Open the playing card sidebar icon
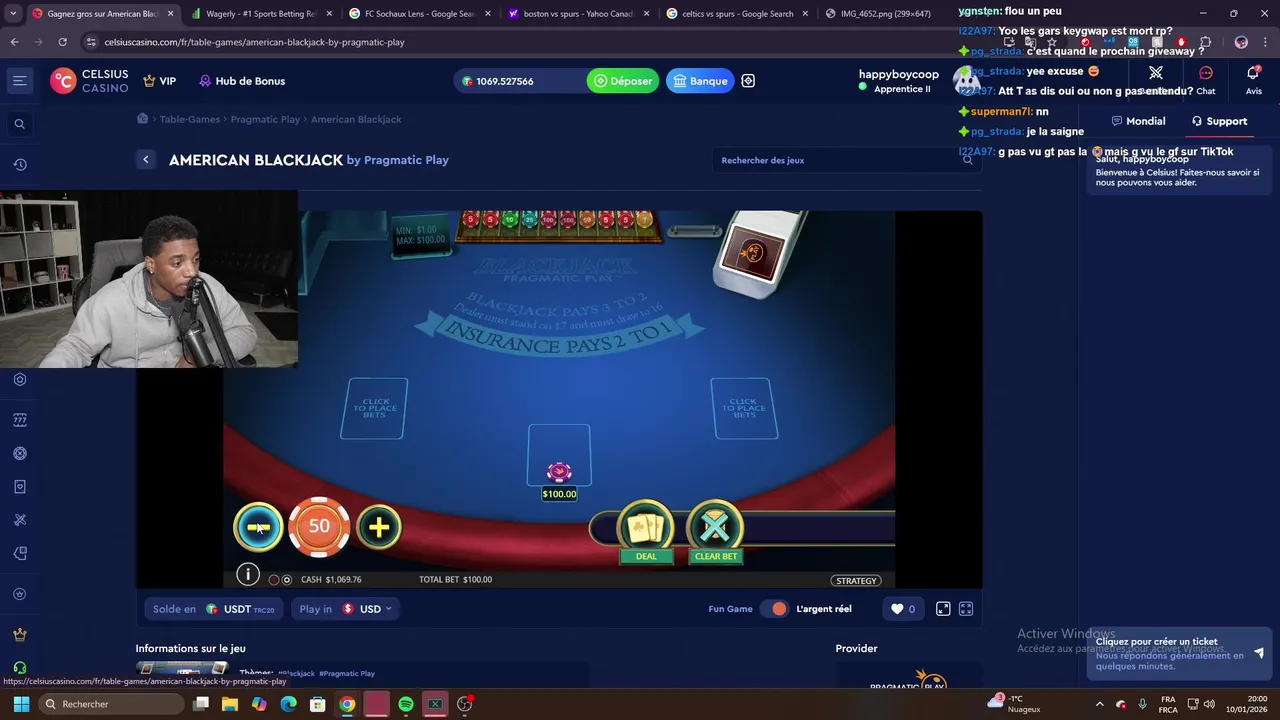Screen dimensions: 1280x720 [x=19, y=487]
